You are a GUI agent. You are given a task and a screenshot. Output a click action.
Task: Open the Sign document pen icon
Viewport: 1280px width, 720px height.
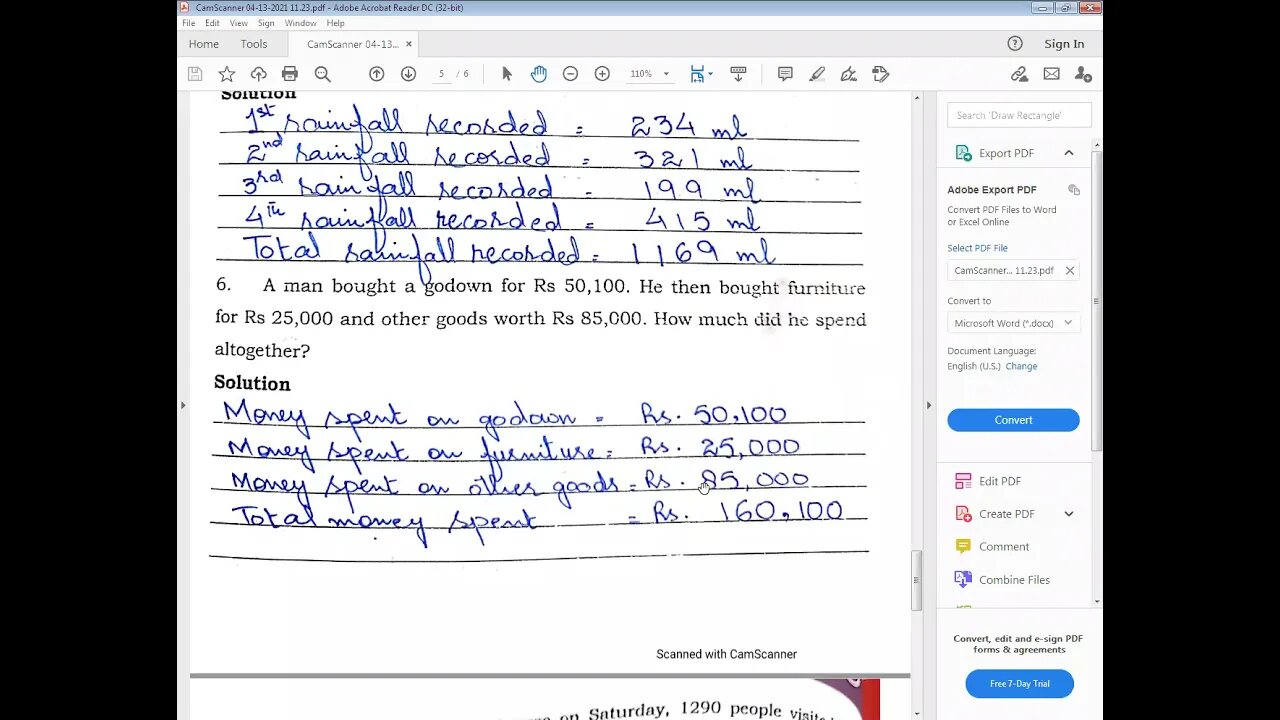(849, 74)
